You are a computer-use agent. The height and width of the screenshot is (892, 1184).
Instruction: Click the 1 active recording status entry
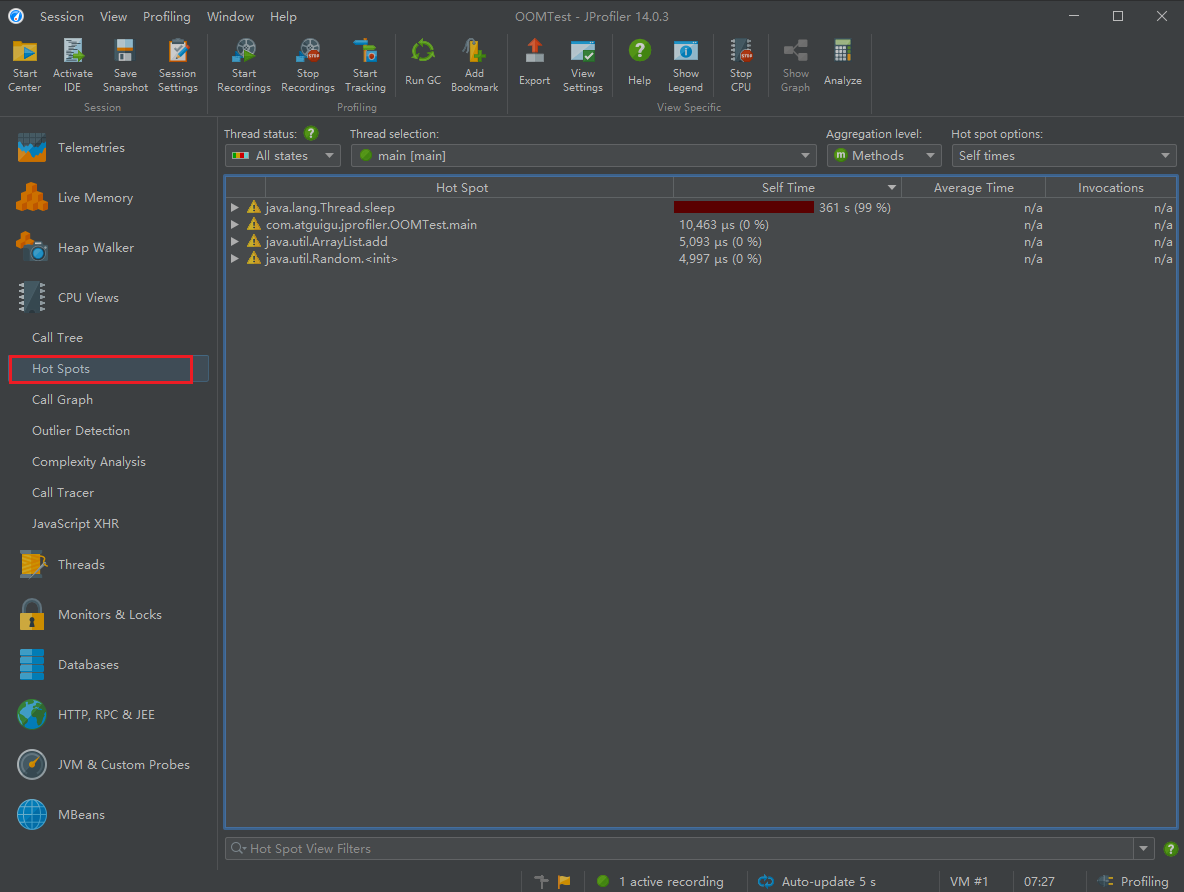[x=660, y=881]
